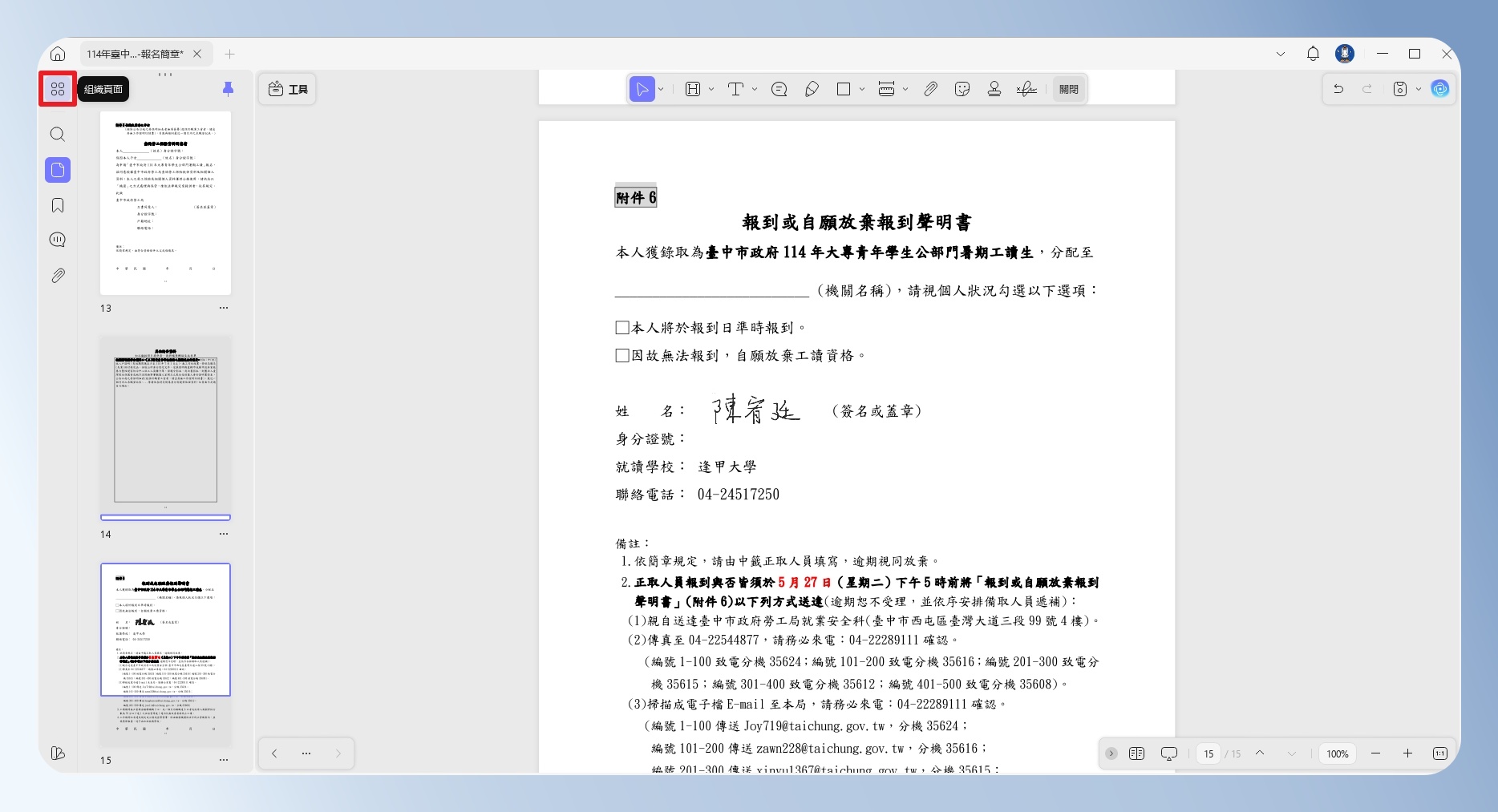The height and width of the screenshot is (812, 1498).
Task: Click the sticker icon in toolbar
Action: (x=962, y=89)
